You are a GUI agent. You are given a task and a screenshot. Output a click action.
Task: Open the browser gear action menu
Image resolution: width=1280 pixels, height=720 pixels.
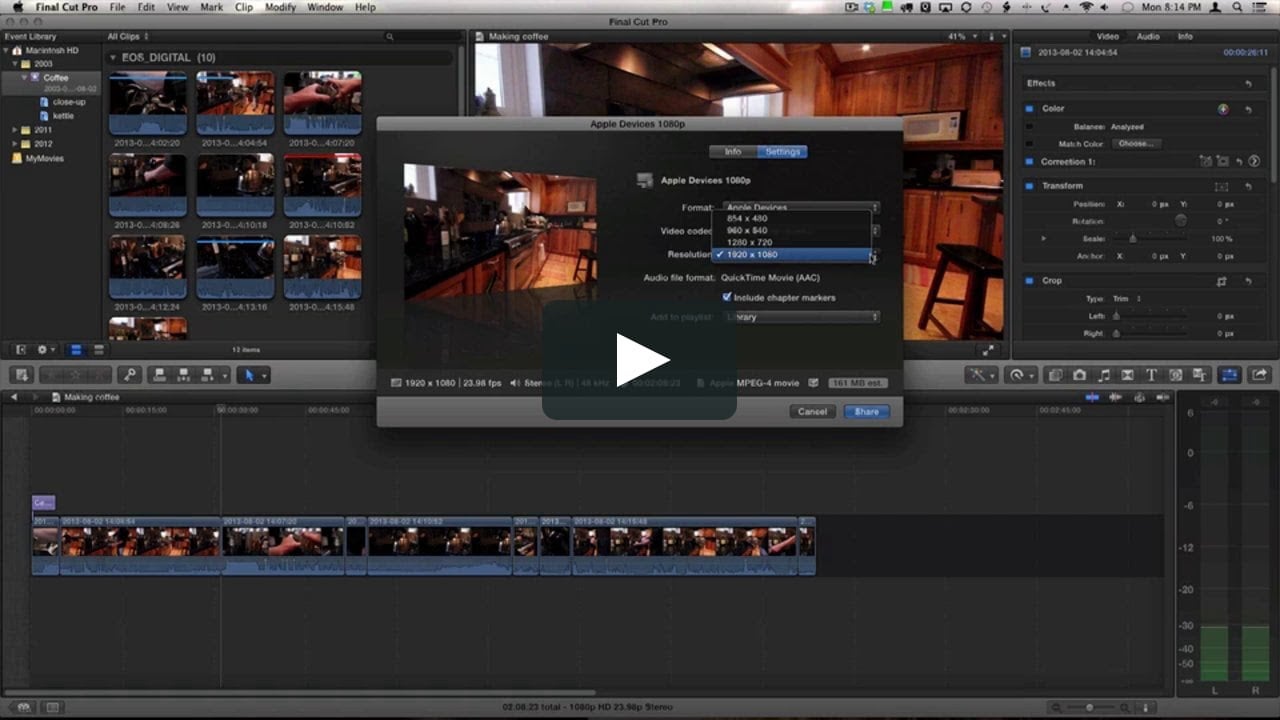click(45, 350)
